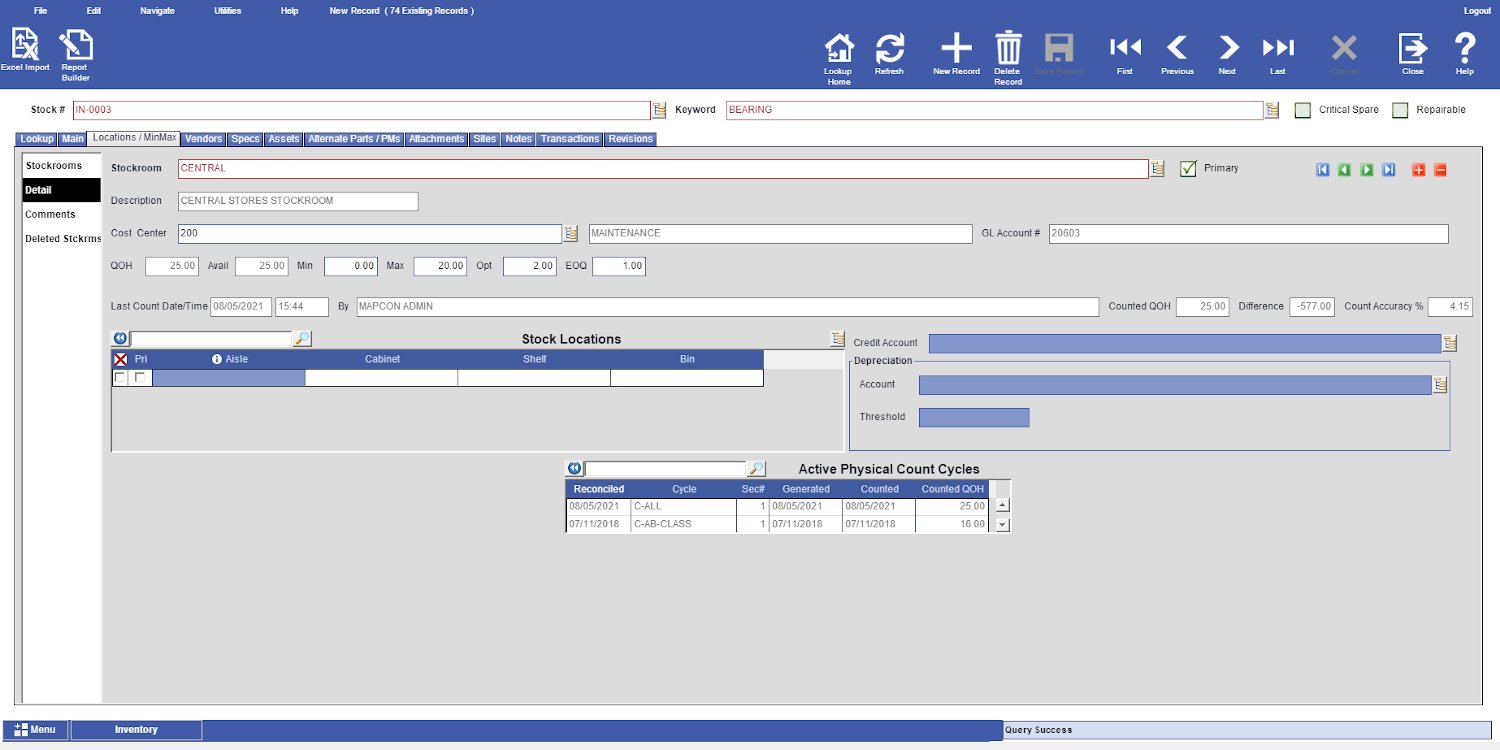Image resolution: width=1500 pixels, height=750 pixels.
Task: Go to previous stockroom record arrow
Action: pyautogui.click(x=1345, y=170)
